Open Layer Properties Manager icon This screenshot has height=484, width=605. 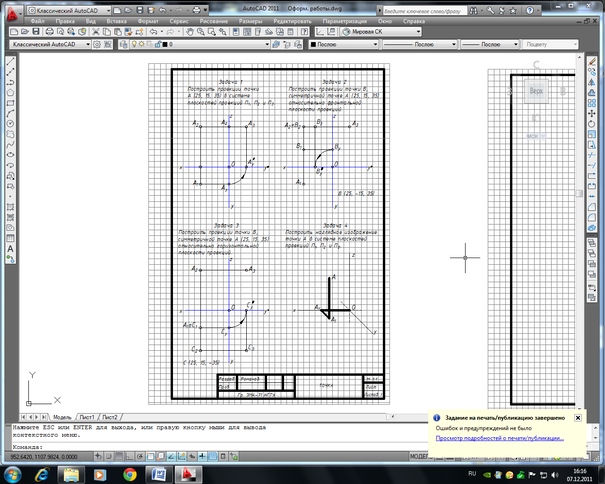pos(123,44)
